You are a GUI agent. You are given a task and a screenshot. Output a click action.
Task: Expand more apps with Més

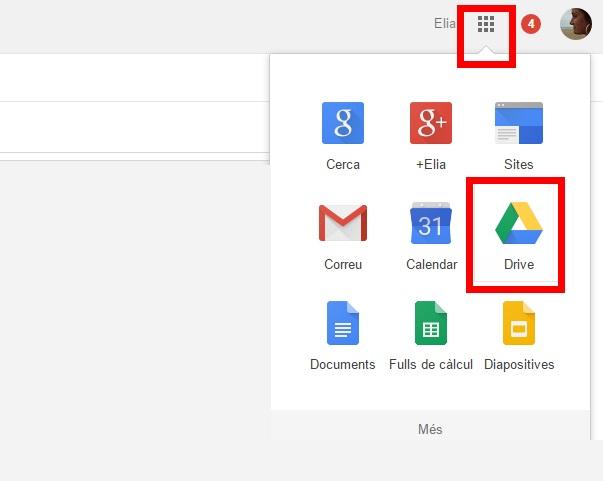[430, 429]
